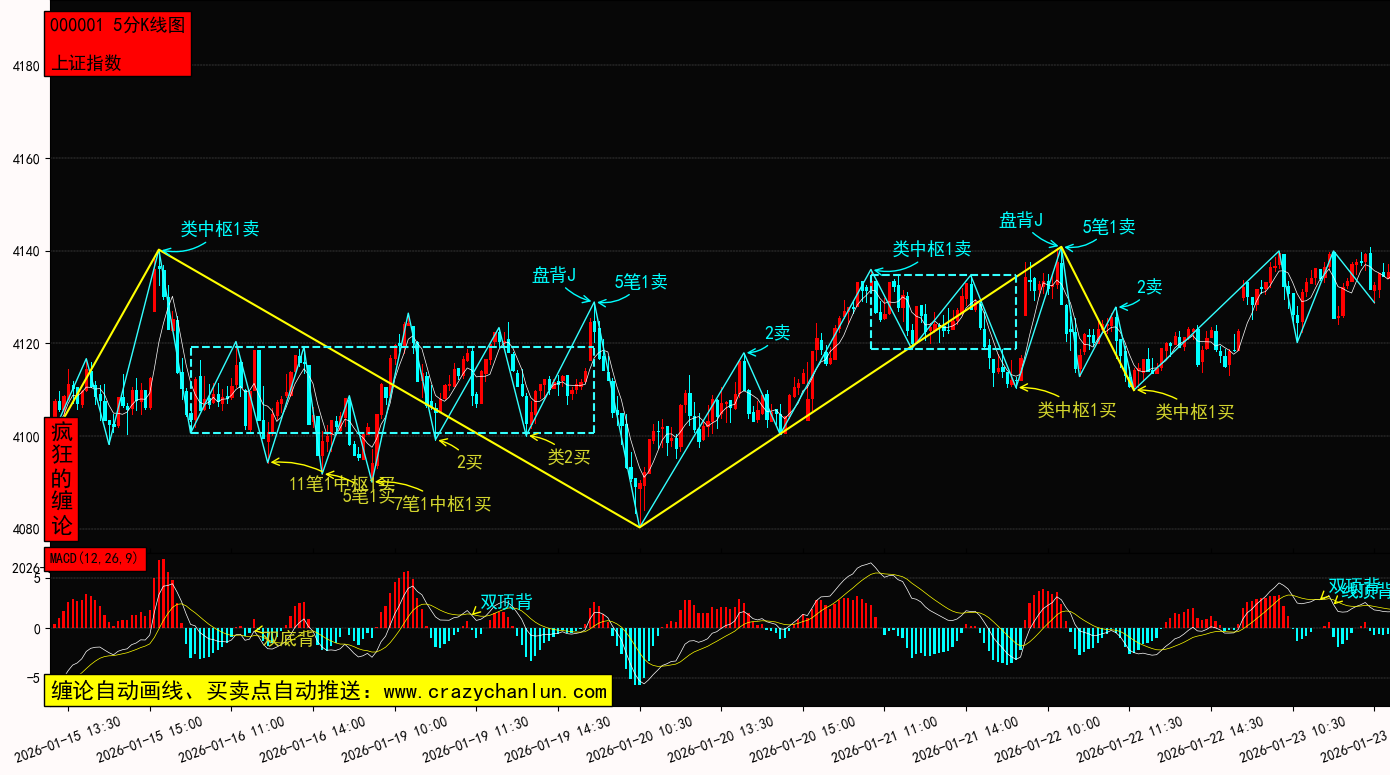
Task: Click the 5笔1买 buy signal label
Action: coord(368,495)
